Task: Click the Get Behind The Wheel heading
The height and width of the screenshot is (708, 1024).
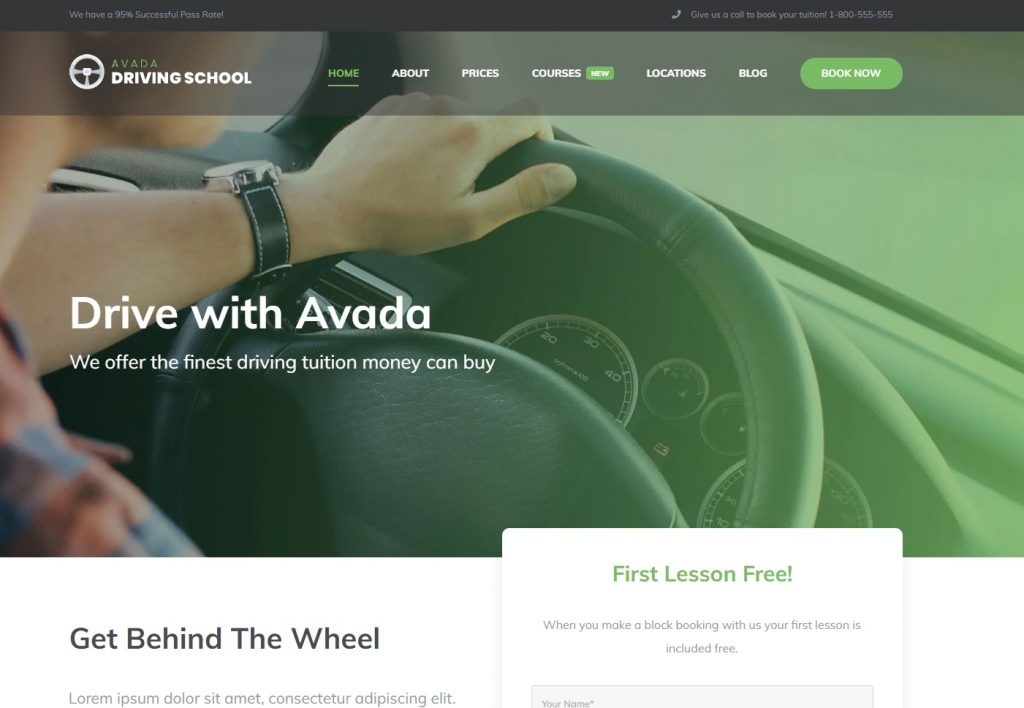Action: coord(224,639)
